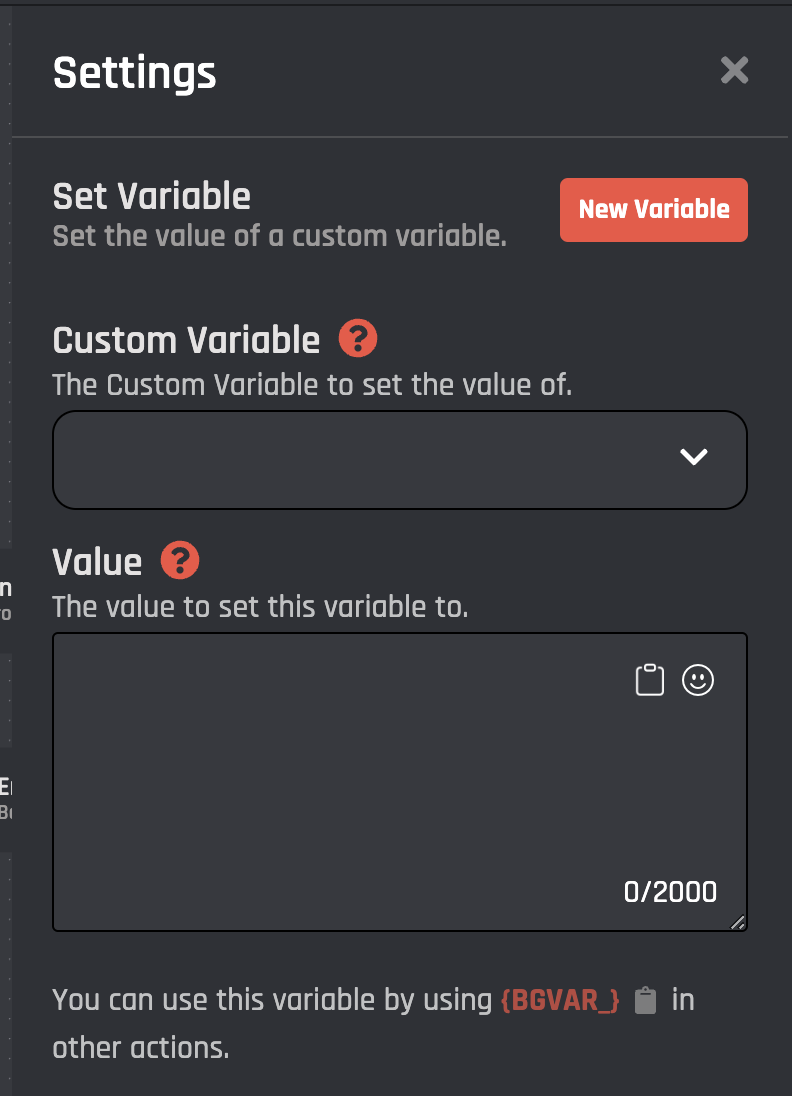
Task: Close the Settings panel with the X
Action: click(x=734, y=70)
